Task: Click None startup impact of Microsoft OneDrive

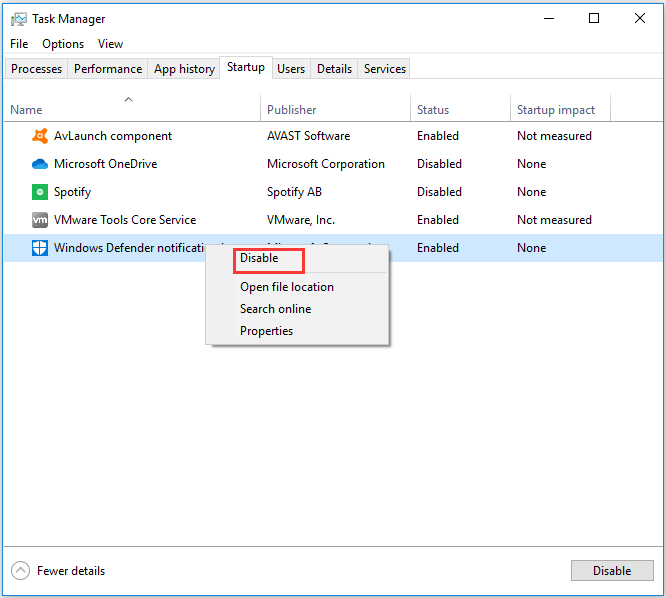Action: coord(532,164)
